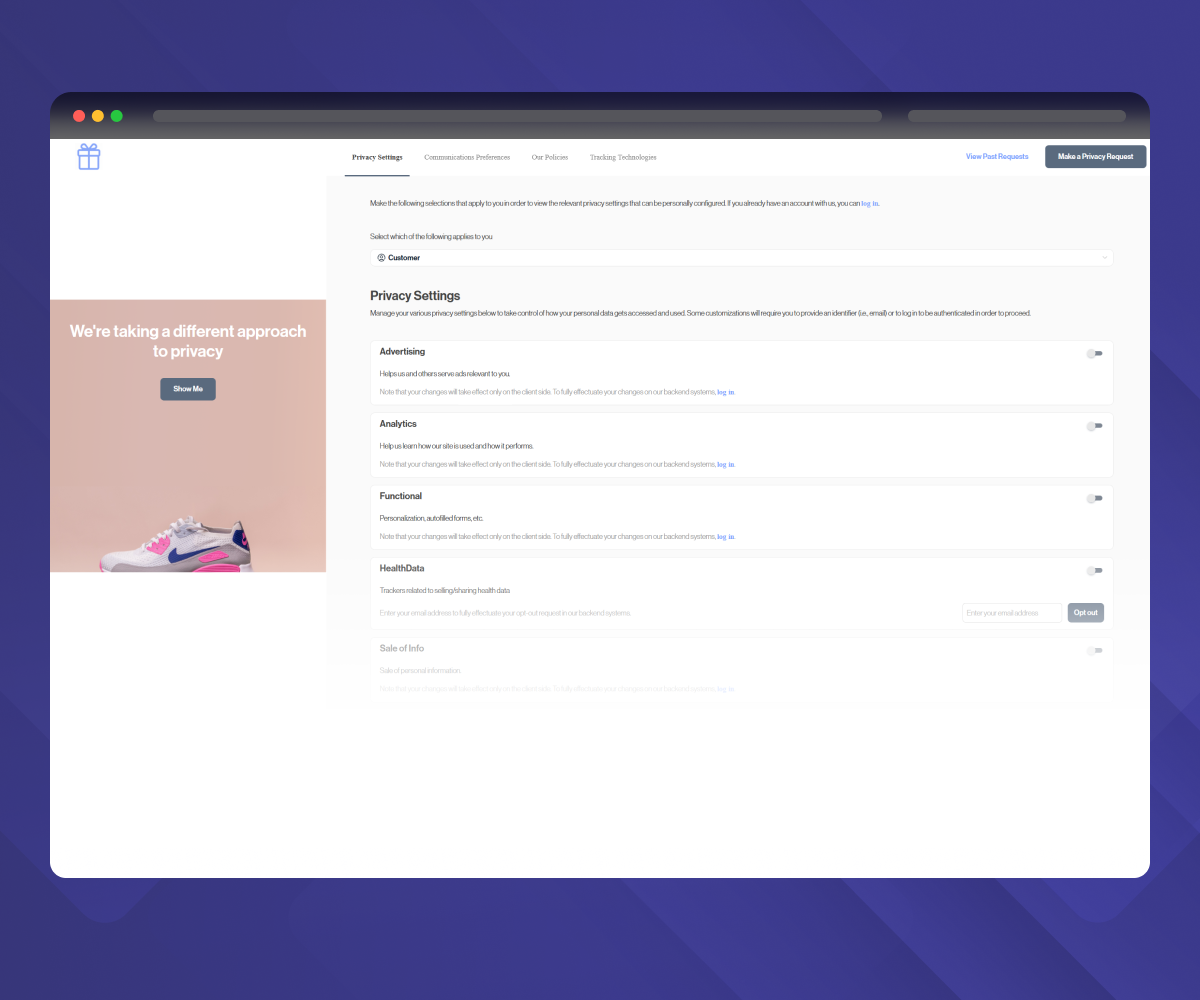Viewport: 1200px width, 1000px height.
Task: Click Make a Privacy Request button
Action: click(1096, 157)
